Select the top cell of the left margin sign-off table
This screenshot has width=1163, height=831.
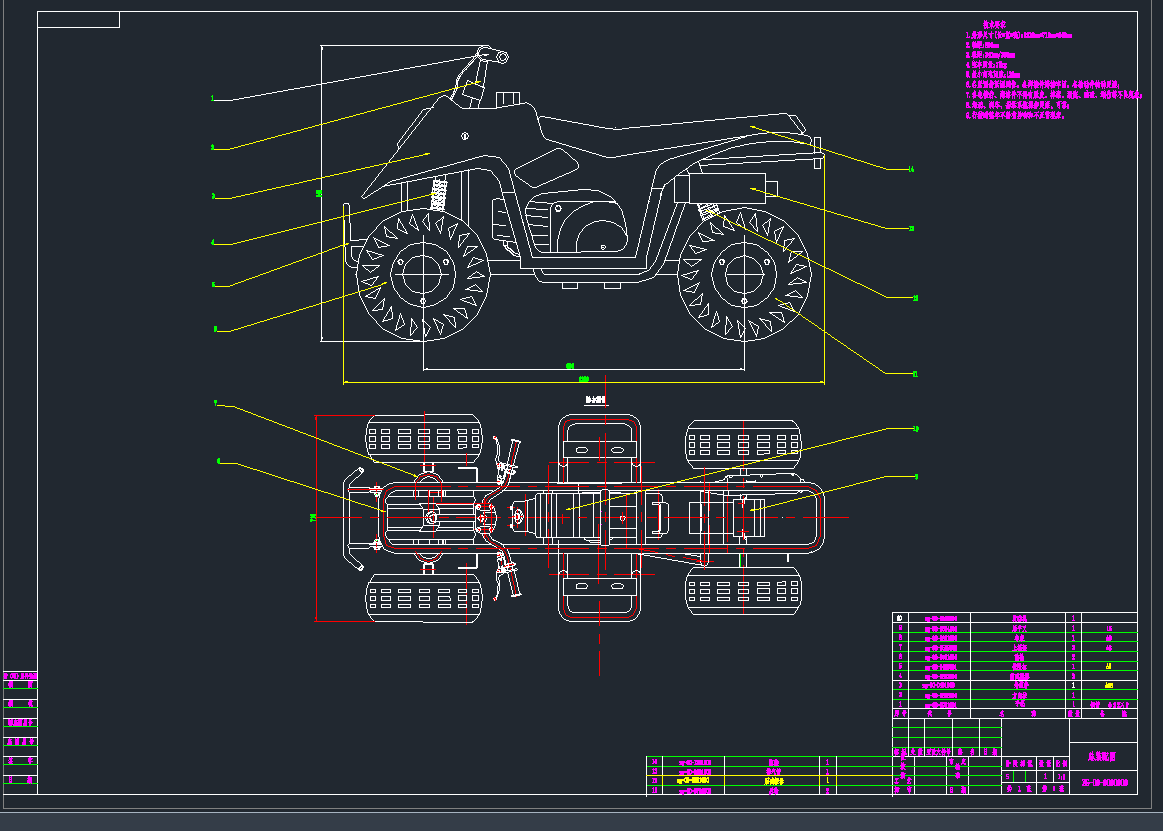coord(20,677)
